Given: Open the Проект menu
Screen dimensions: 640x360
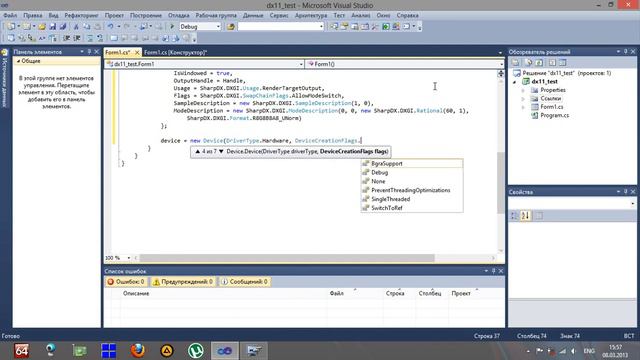Looking at the screenshot, I should click(114, 15).
